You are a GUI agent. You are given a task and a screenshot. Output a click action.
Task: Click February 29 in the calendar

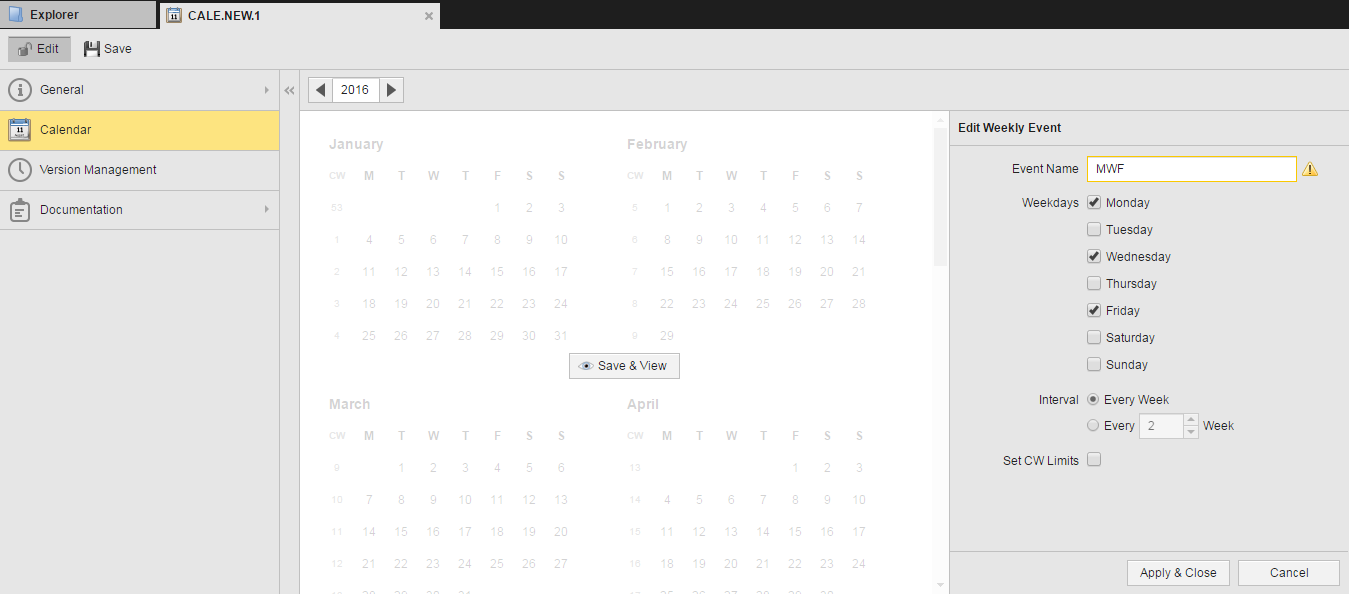tap(667, 336)
